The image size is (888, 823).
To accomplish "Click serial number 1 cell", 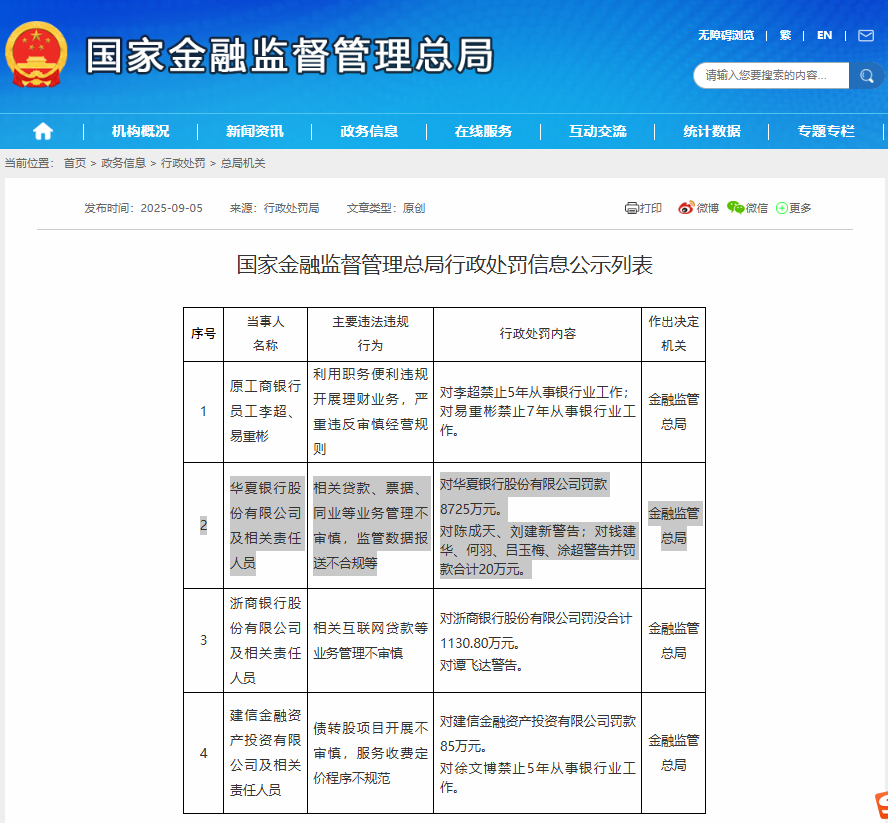I will tap(203, 412).
